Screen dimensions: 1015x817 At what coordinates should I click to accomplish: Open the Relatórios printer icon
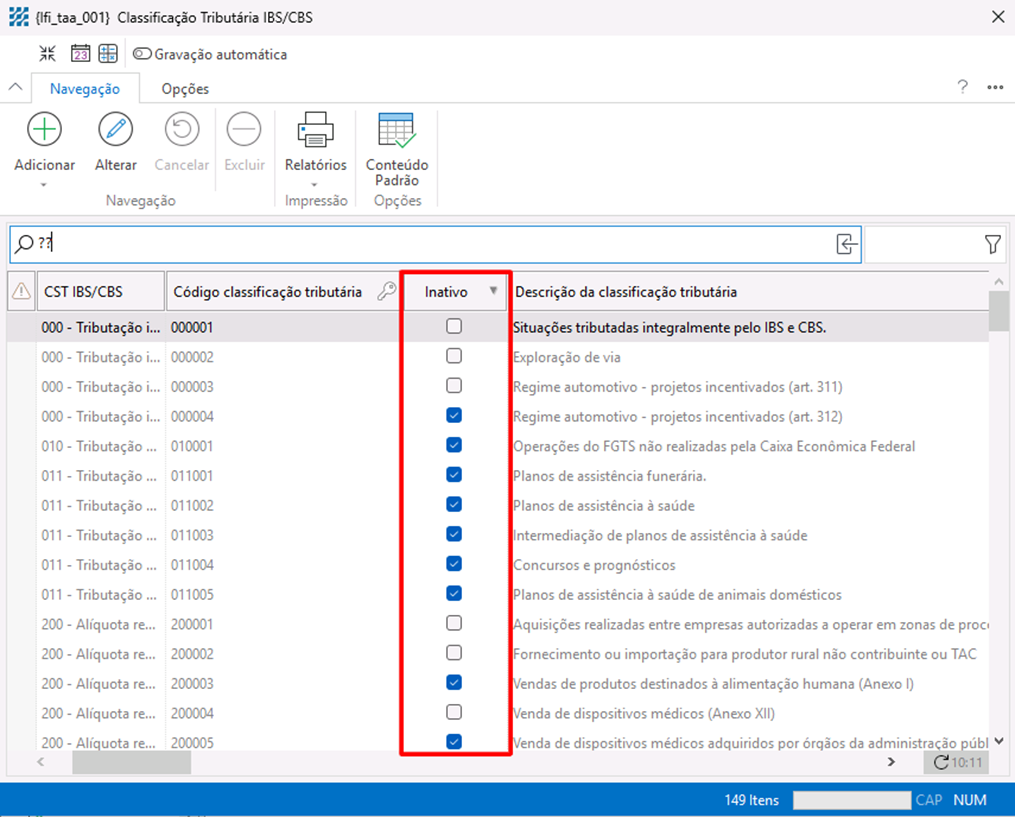tap(315, 130)
